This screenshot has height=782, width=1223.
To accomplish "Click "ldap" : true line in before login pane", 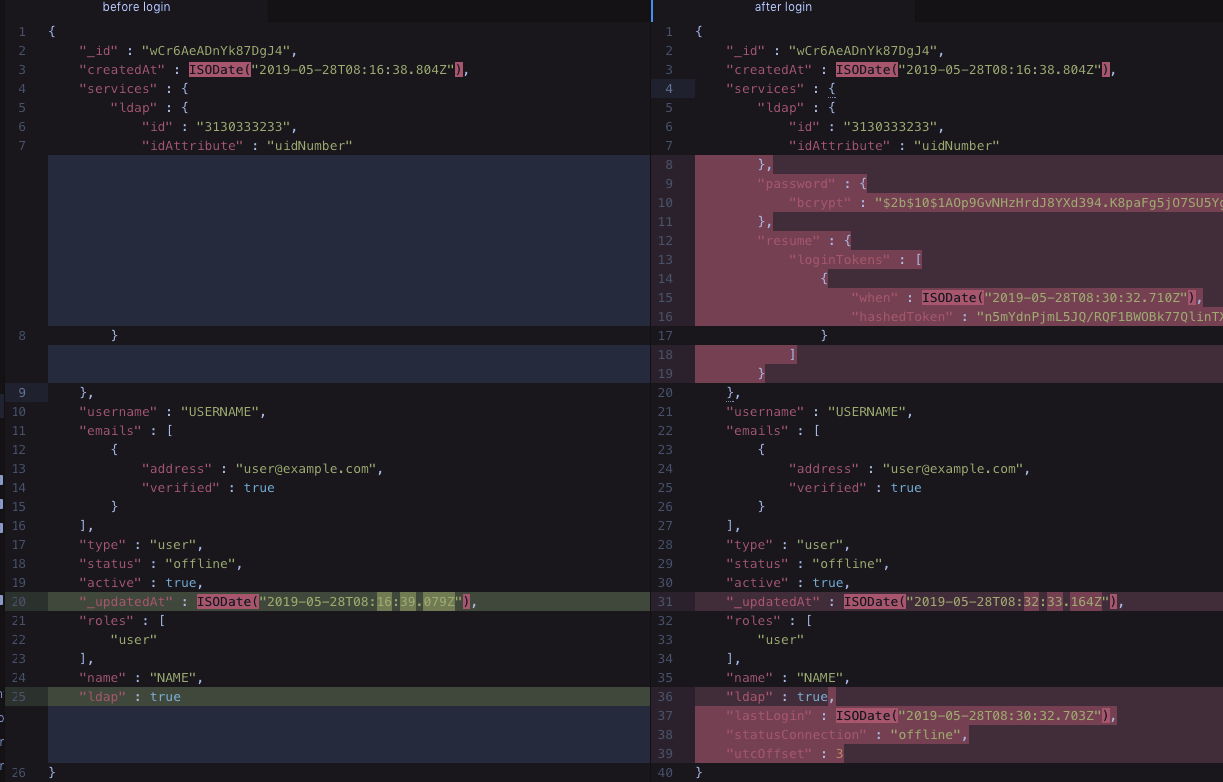I will pyautogui.click(x=130, y=697).
